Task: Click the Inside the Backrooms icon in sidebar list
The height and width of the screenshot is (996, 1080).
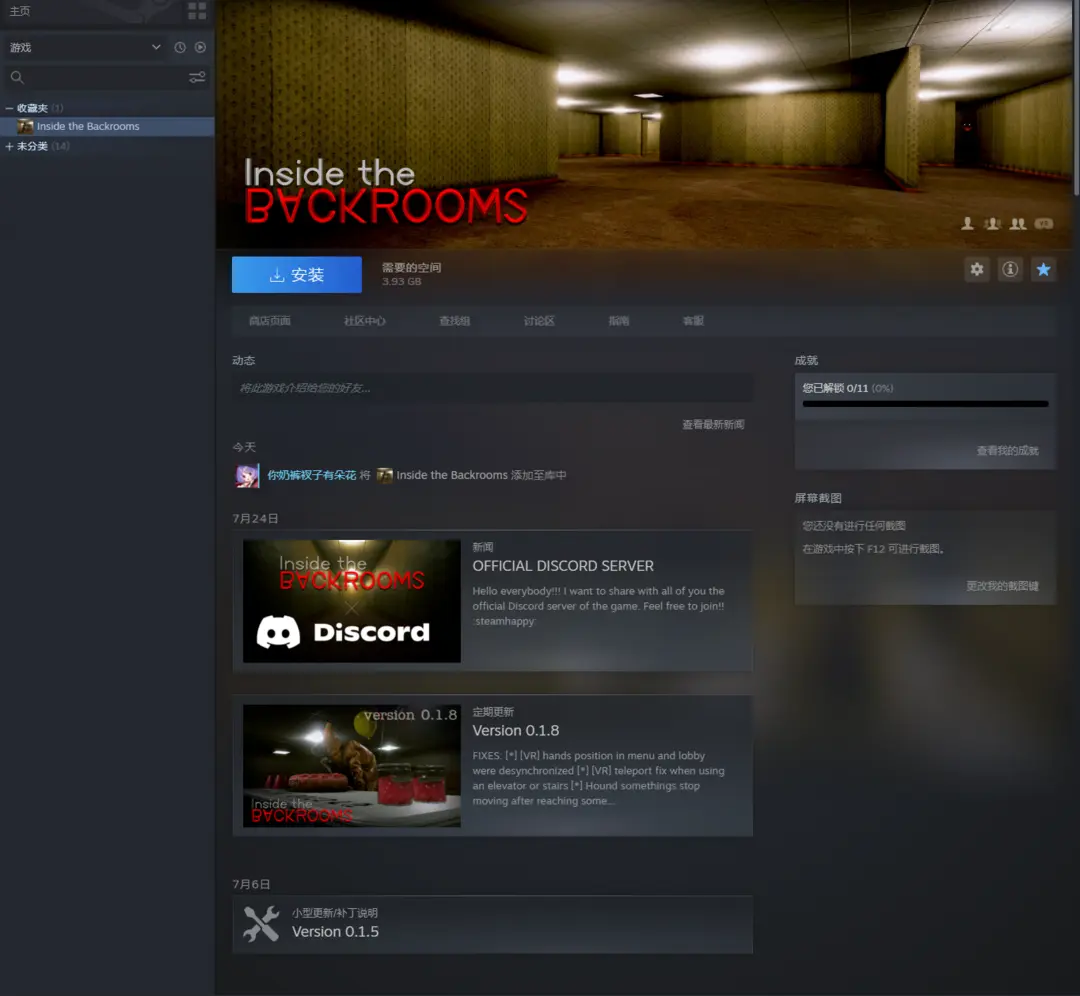Action: 25,127
